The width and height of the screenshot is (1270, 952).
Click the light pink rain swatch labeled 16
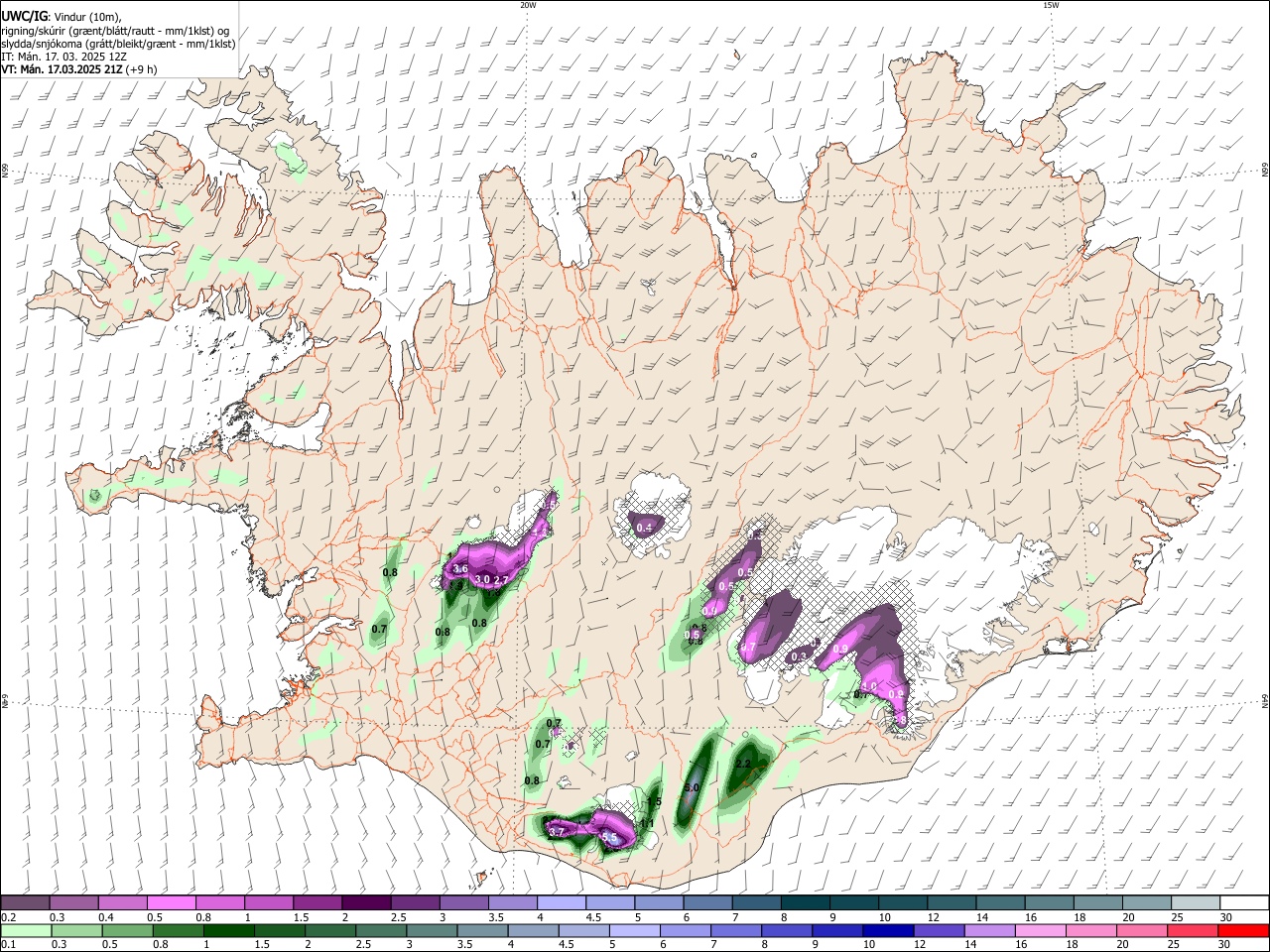coord(1040,930)
